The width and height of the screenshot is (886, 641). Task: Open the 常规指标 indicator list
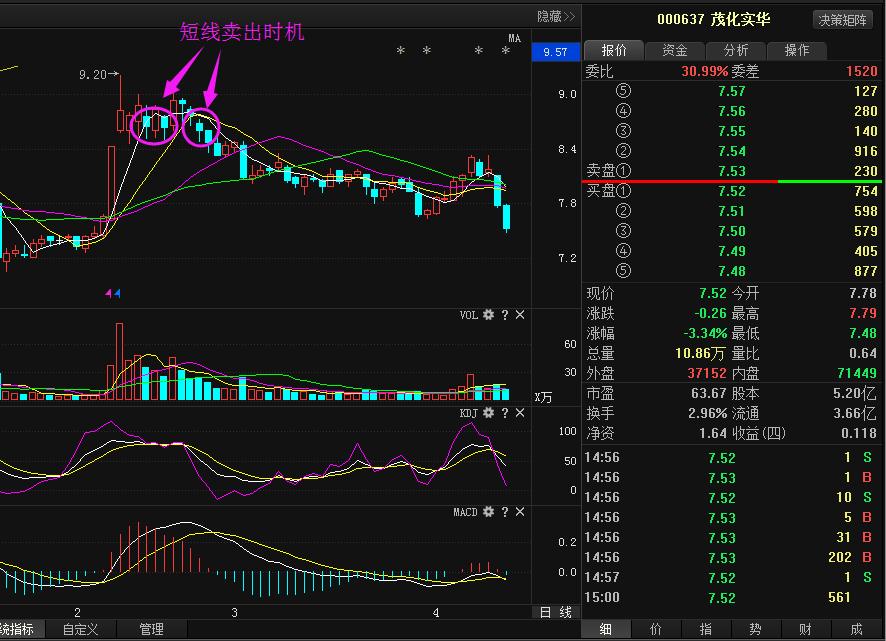click(x=16, y=629)
